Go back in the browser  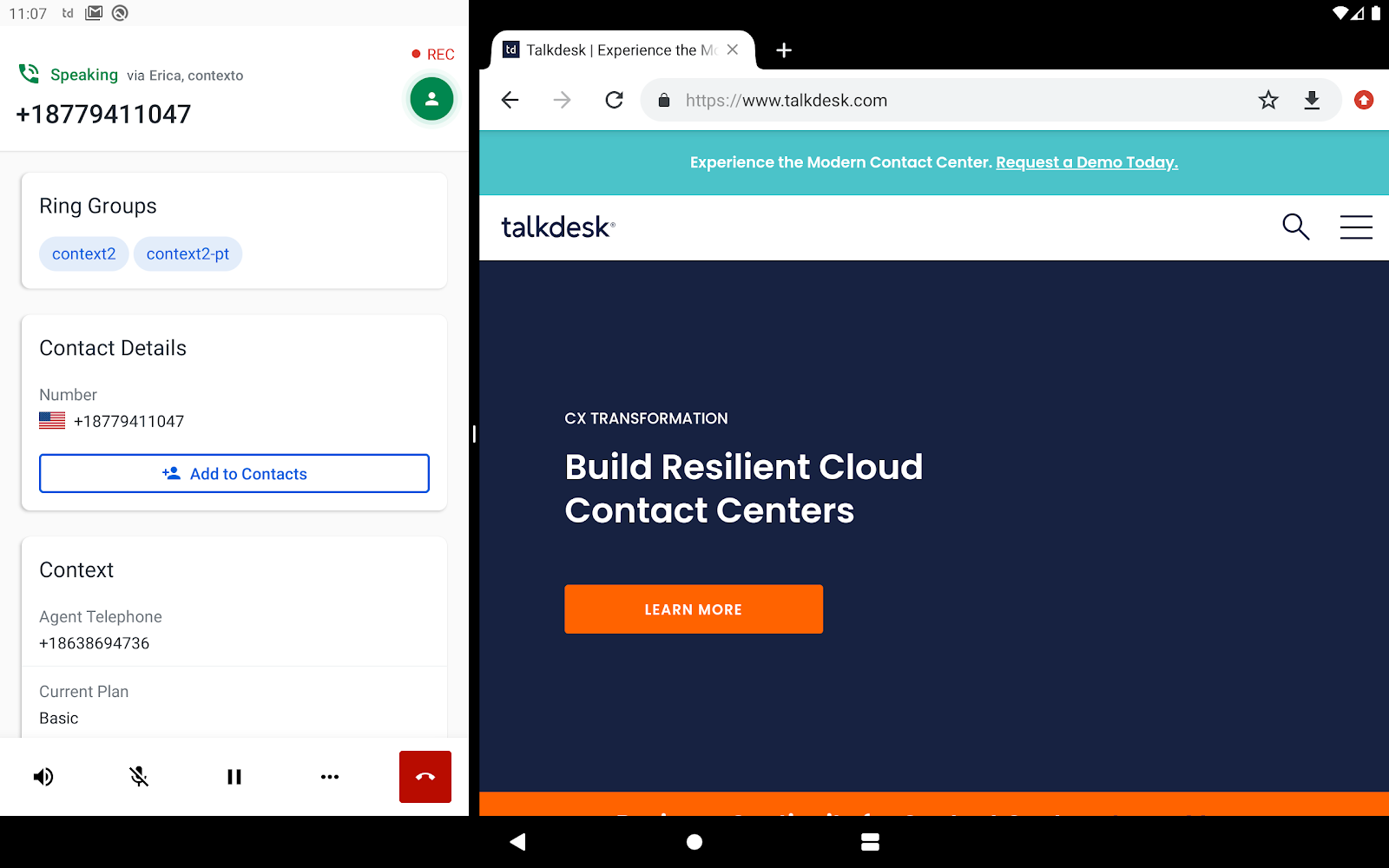(510, 101)
